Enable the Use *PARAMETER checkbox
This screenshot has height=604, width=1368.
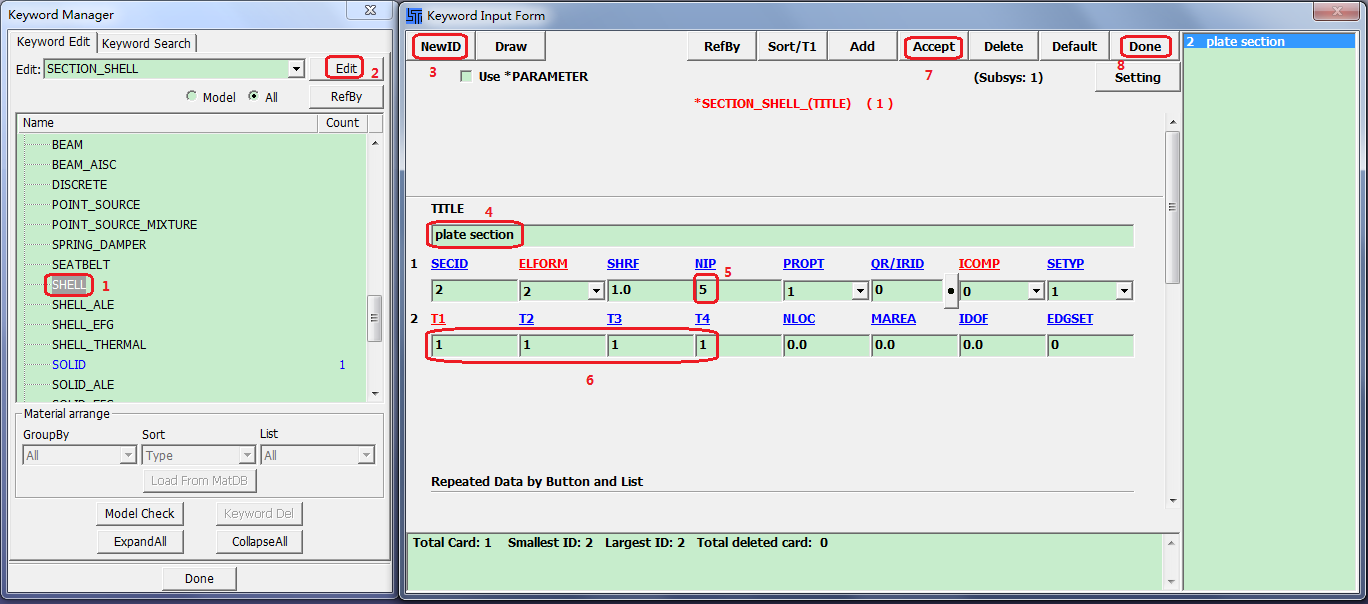pos(466,76)
